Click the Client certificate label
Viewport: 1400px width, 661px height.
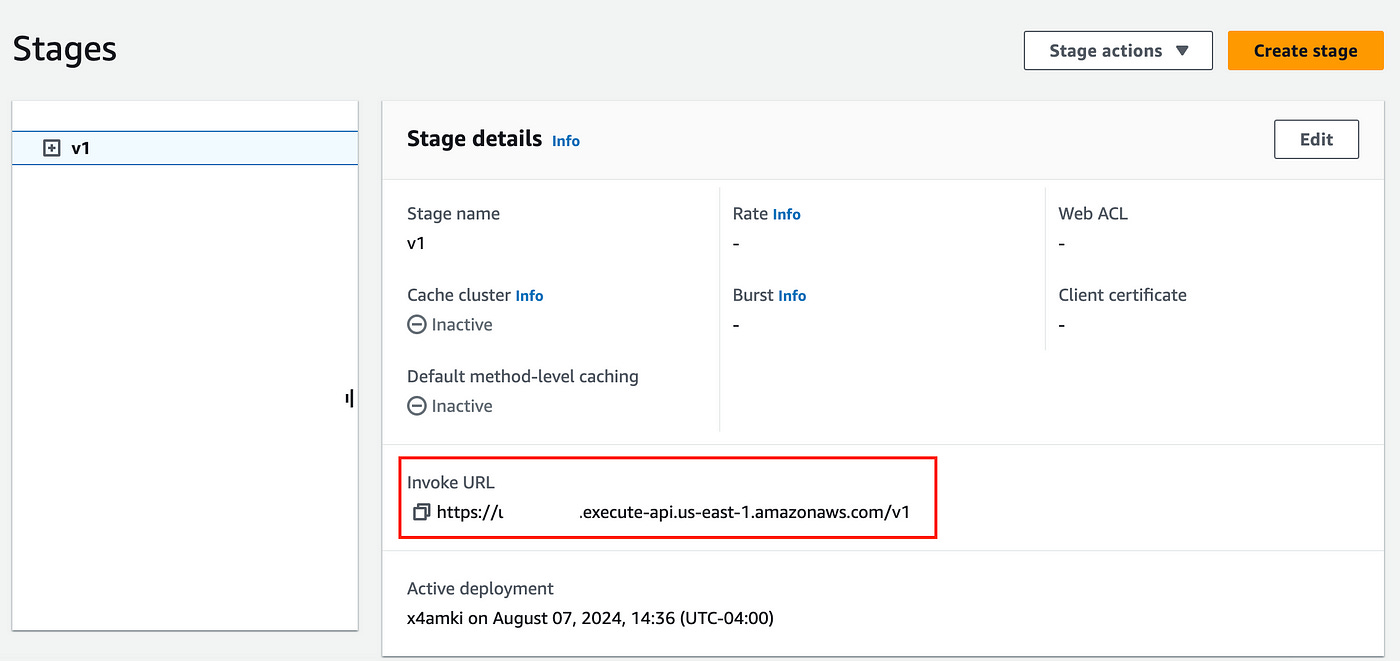(1122, 295)
